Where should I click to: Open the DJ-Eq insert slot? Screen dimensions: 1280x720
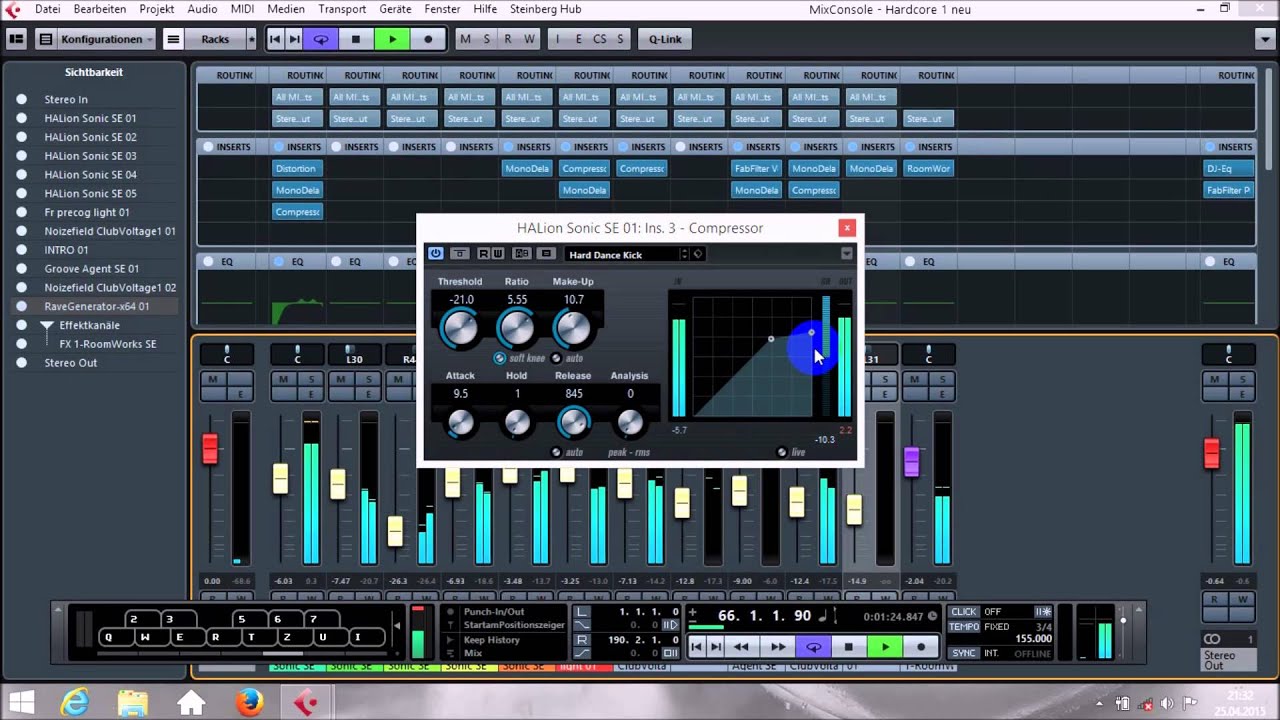1229,168
